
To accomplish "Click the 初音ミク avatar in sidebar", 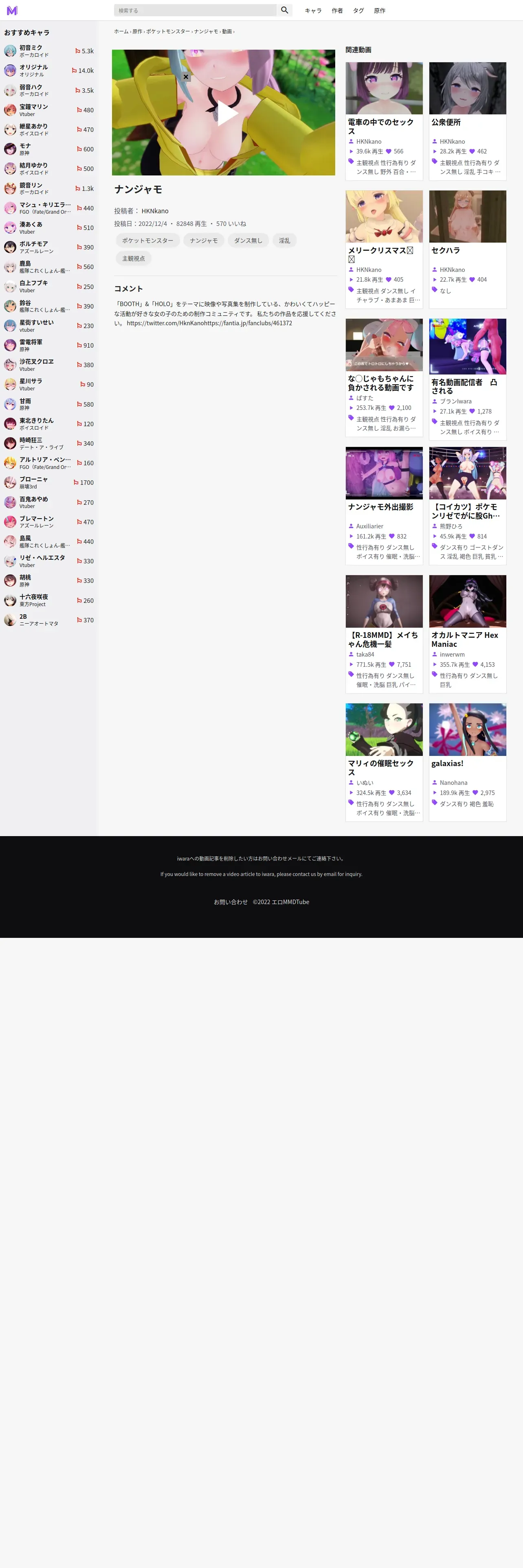I will [x=10, y=51].
